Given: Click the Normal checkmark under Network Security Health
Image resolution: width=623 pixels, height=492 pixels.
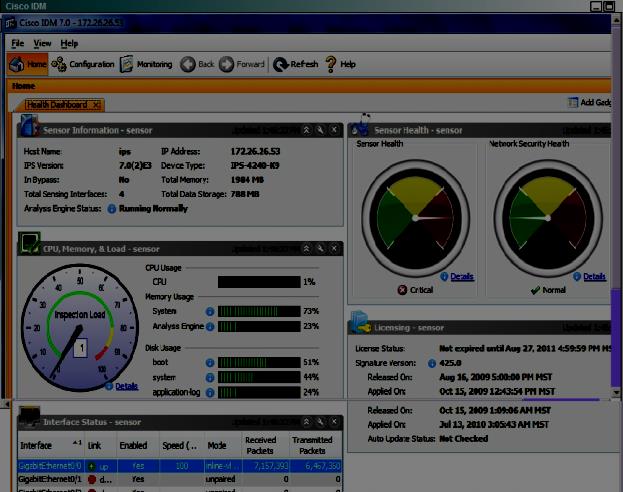Looking at the screenshot, I should coord(535,290).
